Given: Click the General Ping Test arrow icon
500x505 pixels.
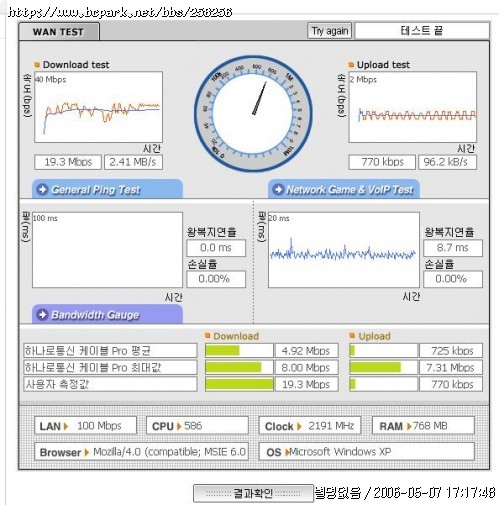Looking at the screenshot, I should click(x=43, y=189).
